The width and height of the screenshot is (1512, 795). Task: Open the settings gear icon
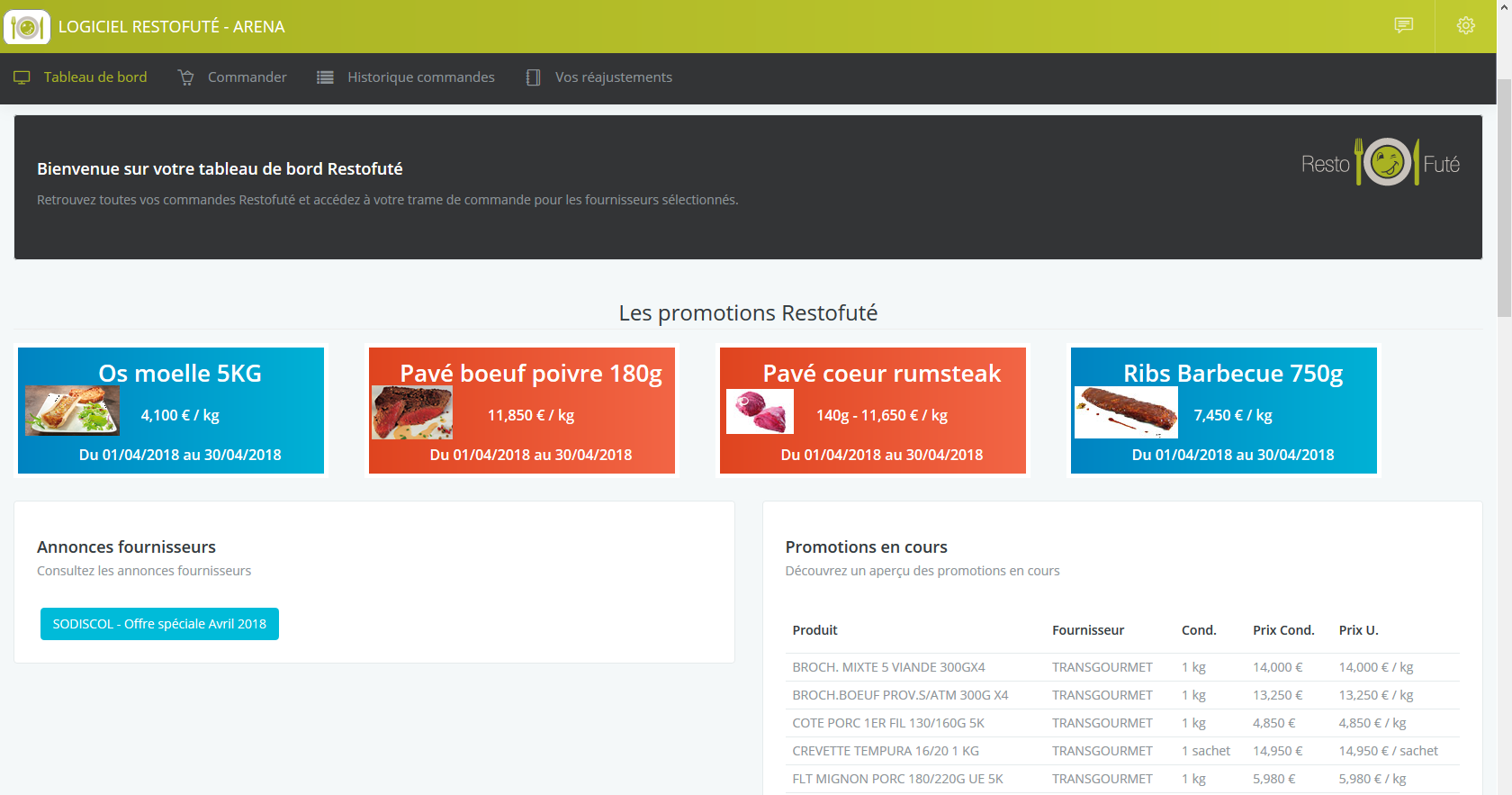[1465, 25]
